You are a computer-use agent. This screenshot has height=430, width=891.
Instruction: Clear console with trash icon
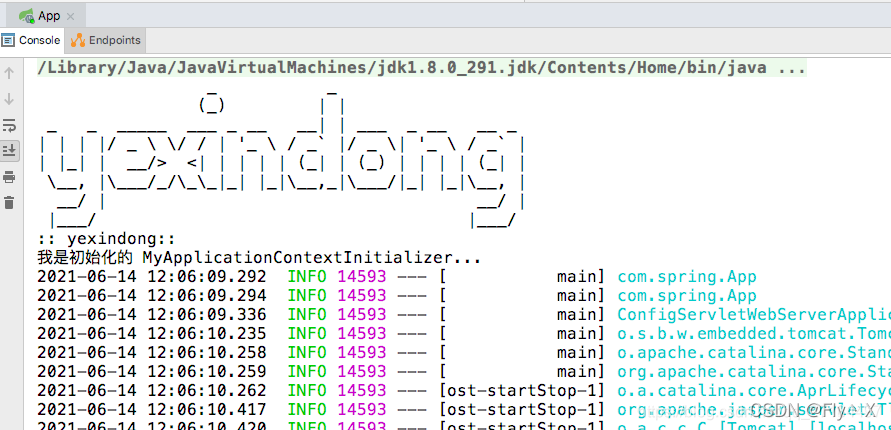click(9, 202)
